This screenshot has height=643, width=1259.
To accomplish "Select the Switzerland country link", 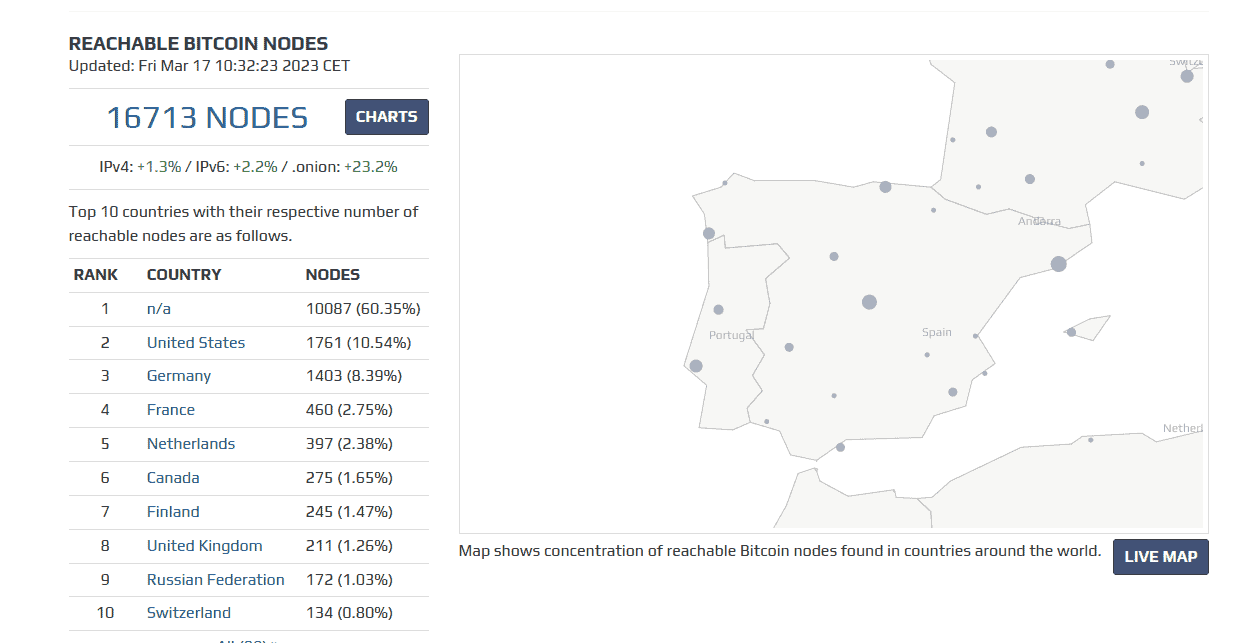I will (189, 613).
